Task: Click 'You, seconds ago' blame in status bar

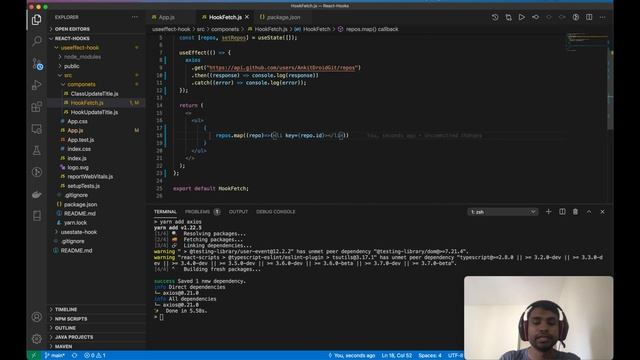Action: coord(351,356)
